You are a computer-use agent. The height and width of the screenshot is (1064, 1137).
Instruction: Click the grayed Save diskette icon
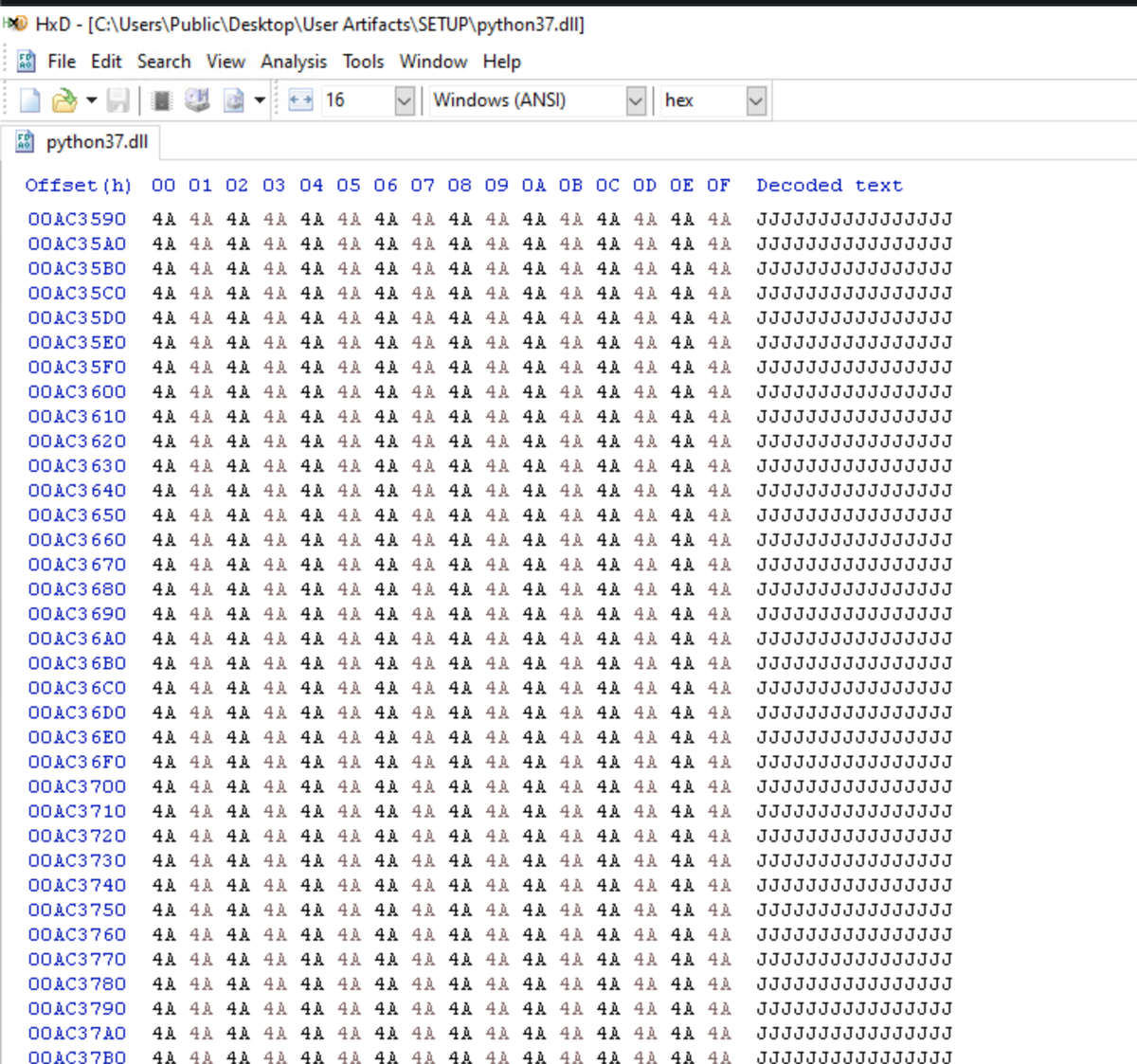[x=118, y=100]
